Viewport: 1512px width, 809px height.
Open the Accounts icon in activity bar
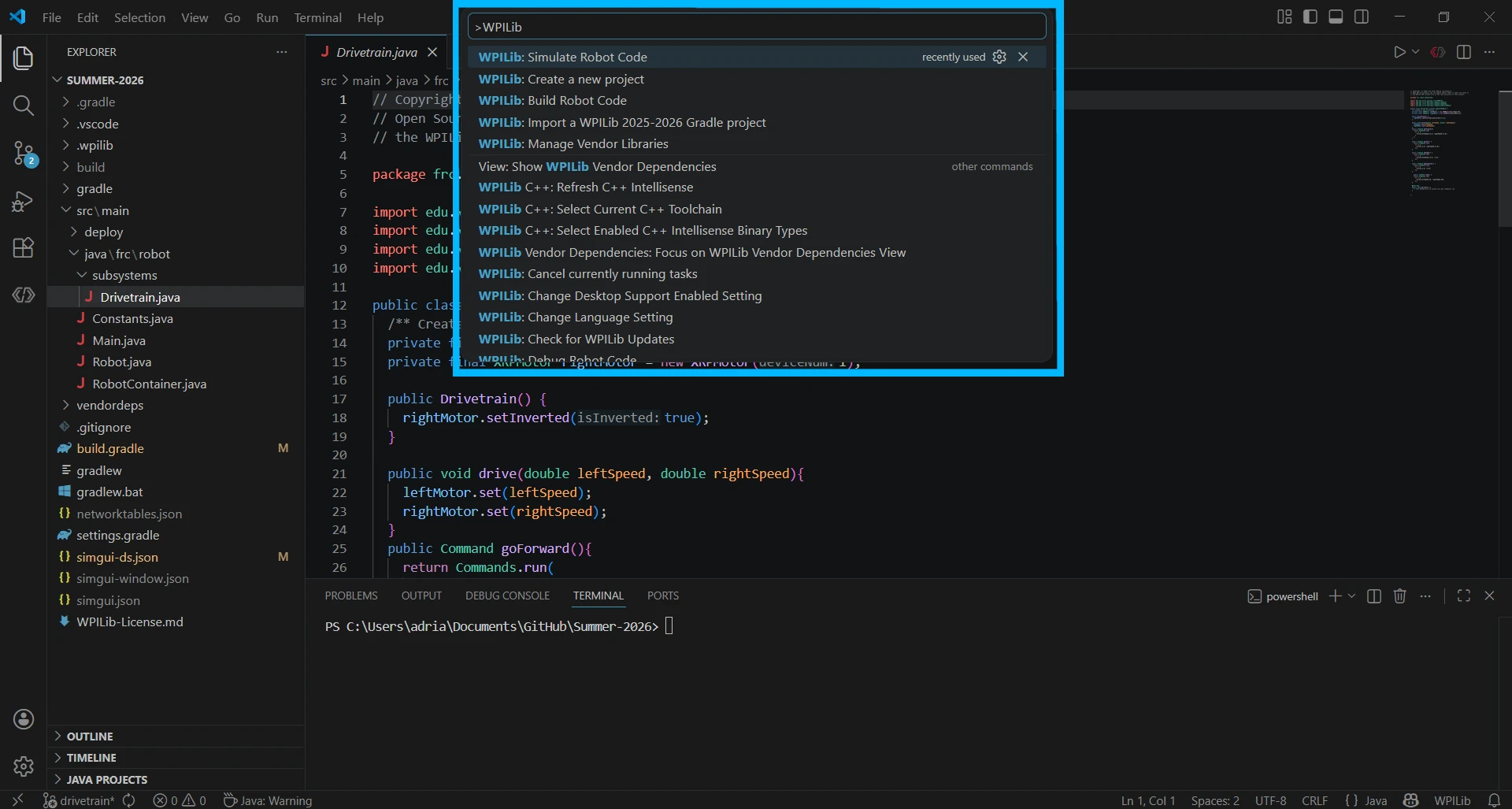pyautogui.click(x=24, y=718)
